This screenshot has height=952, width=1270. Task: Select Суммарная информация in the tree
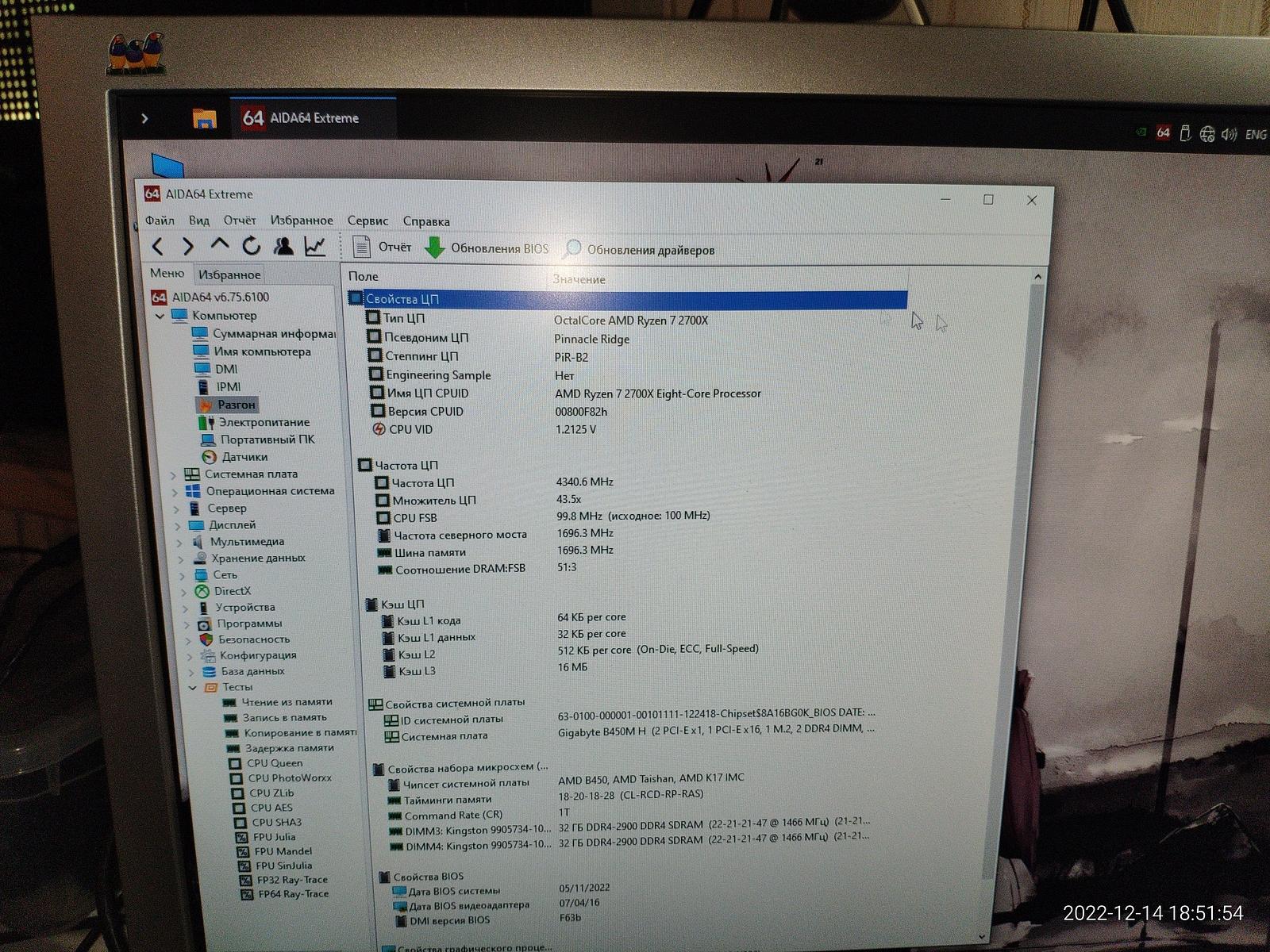pyautogui.click(x=264, y=333)
